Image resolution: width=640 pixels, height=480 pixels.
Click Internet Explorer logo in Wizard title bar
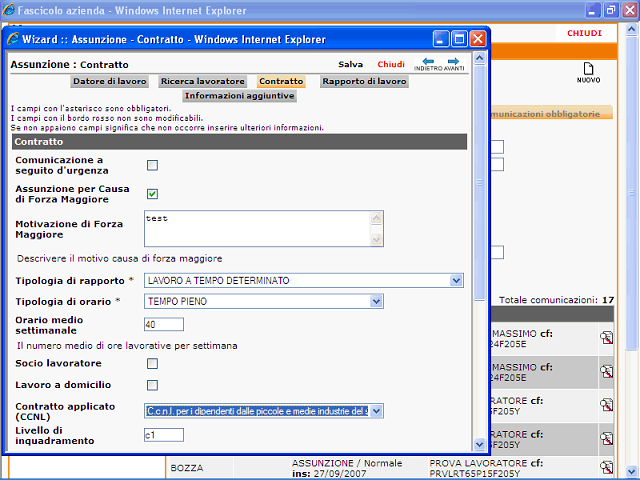point(13,39)
